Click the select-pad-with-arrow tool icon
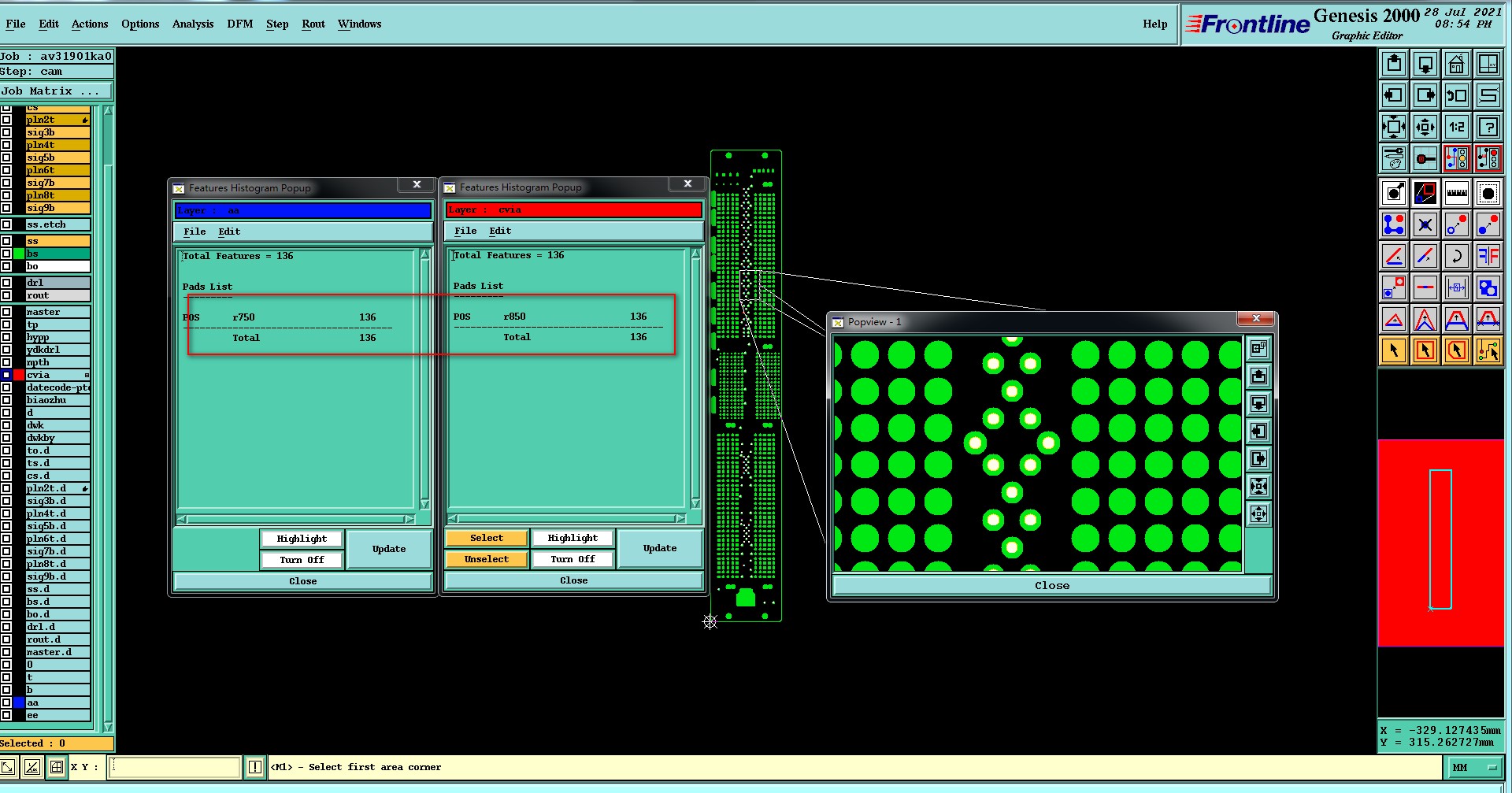Image resolution: width=1512 pixels, height=793 pixels. click(1394, 193)
